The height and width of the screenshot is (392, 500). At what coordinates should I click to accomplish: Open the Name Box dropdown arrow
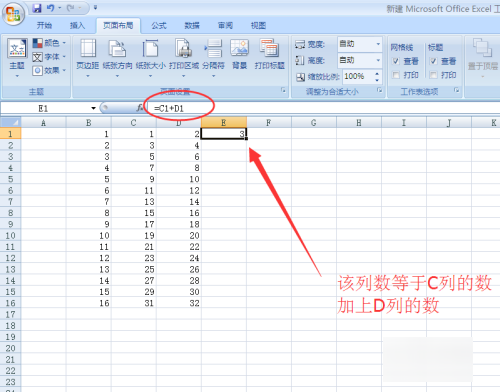coord(93,108)
